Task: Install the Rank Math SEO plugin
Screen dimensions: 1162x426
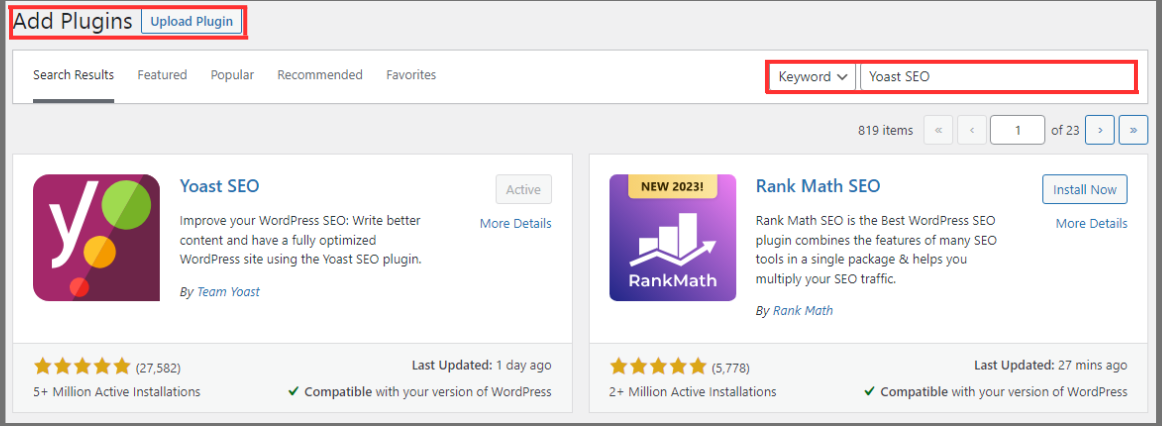Action: pos(1085,190)
